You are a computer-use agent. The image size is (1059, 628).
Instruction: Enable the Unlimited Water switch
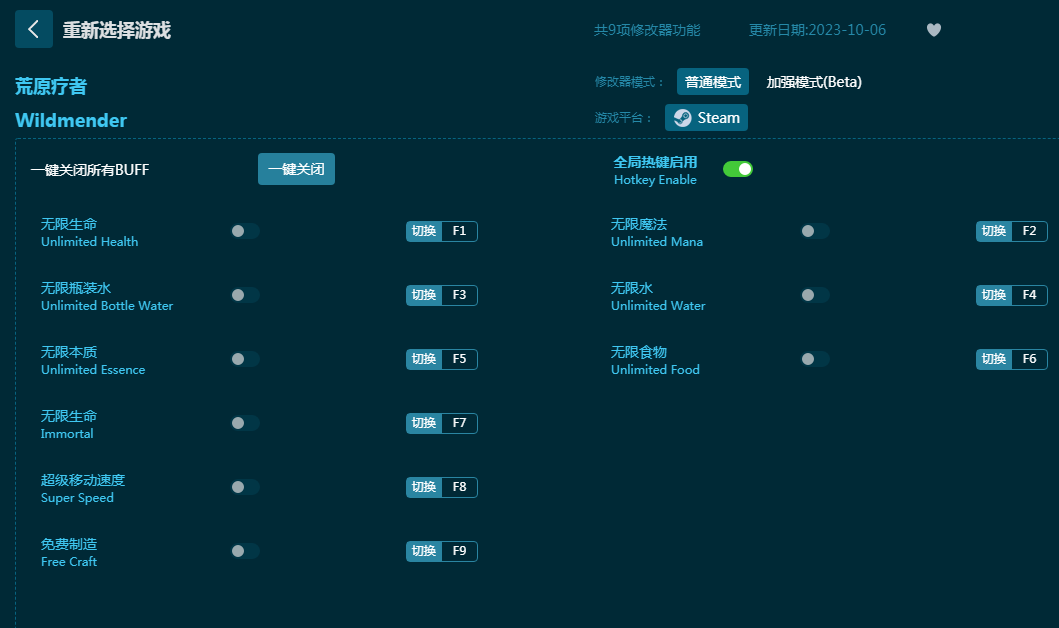tap(814, 295)
